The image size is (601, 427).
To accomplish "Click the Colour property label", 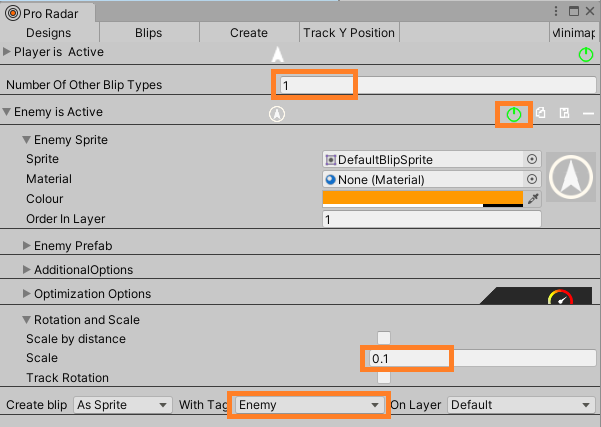I will coord(45,199).
